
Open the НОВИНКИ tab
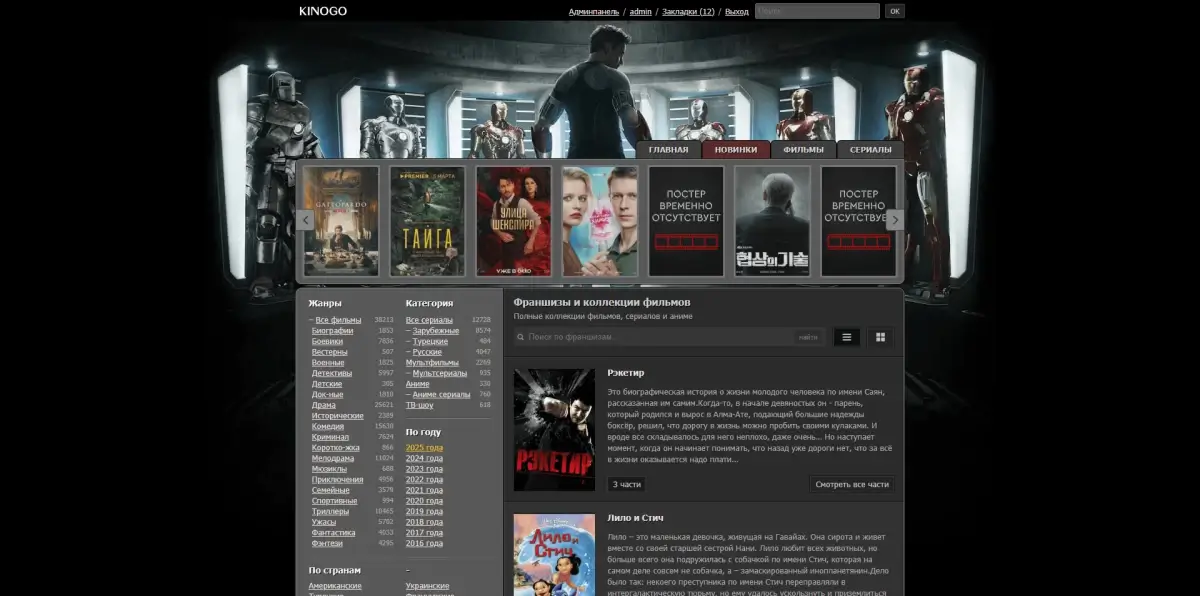click(736, 150)
